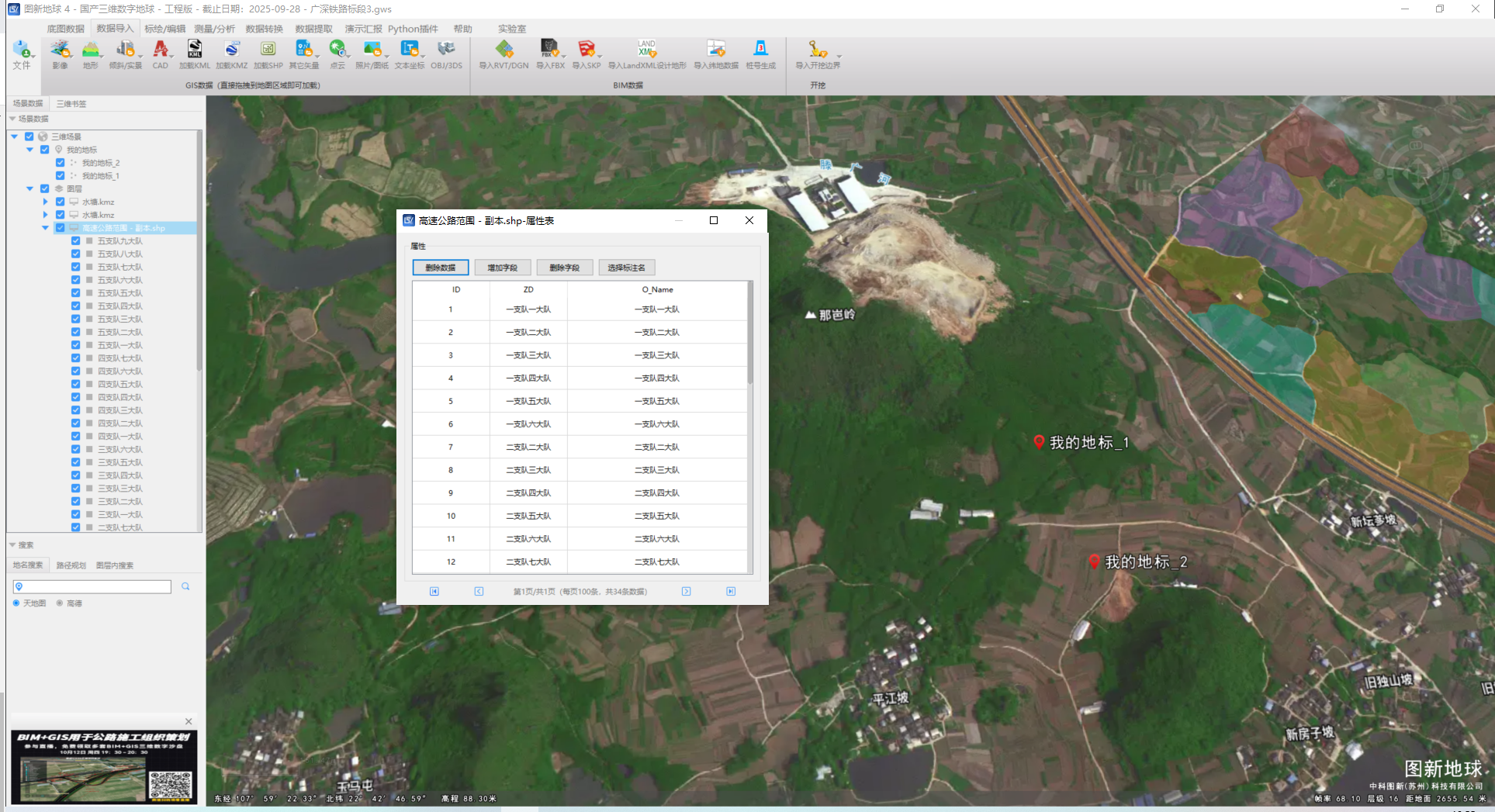1495x812 pixels.
Task: Collapse the 搜索 section header
Action: [12, 545]
